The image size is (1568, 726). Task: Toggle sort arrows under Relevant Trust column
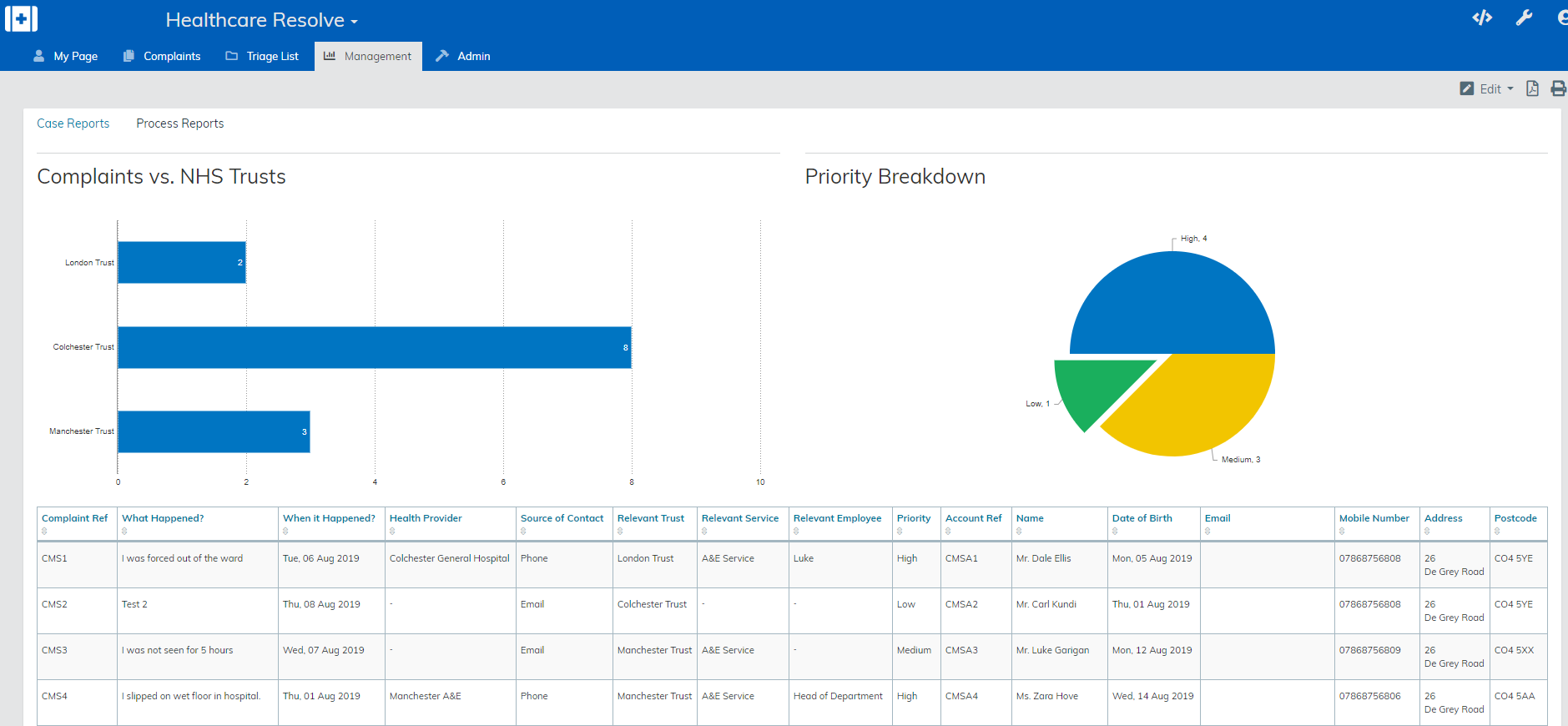tap(620, 532)
